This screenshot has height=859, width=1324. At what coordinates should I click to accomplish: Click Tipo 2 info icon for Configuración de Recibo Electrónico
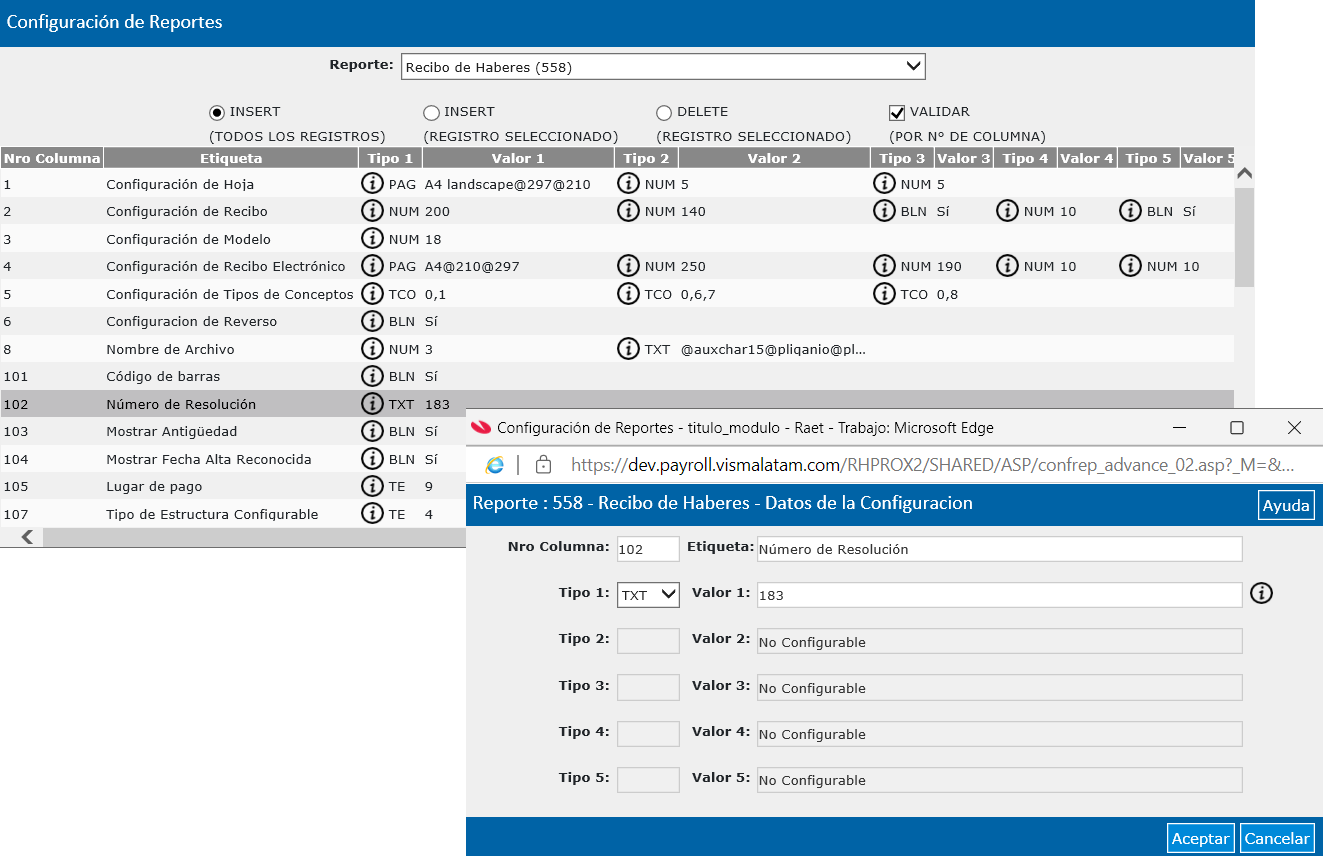tap(628, 266)
